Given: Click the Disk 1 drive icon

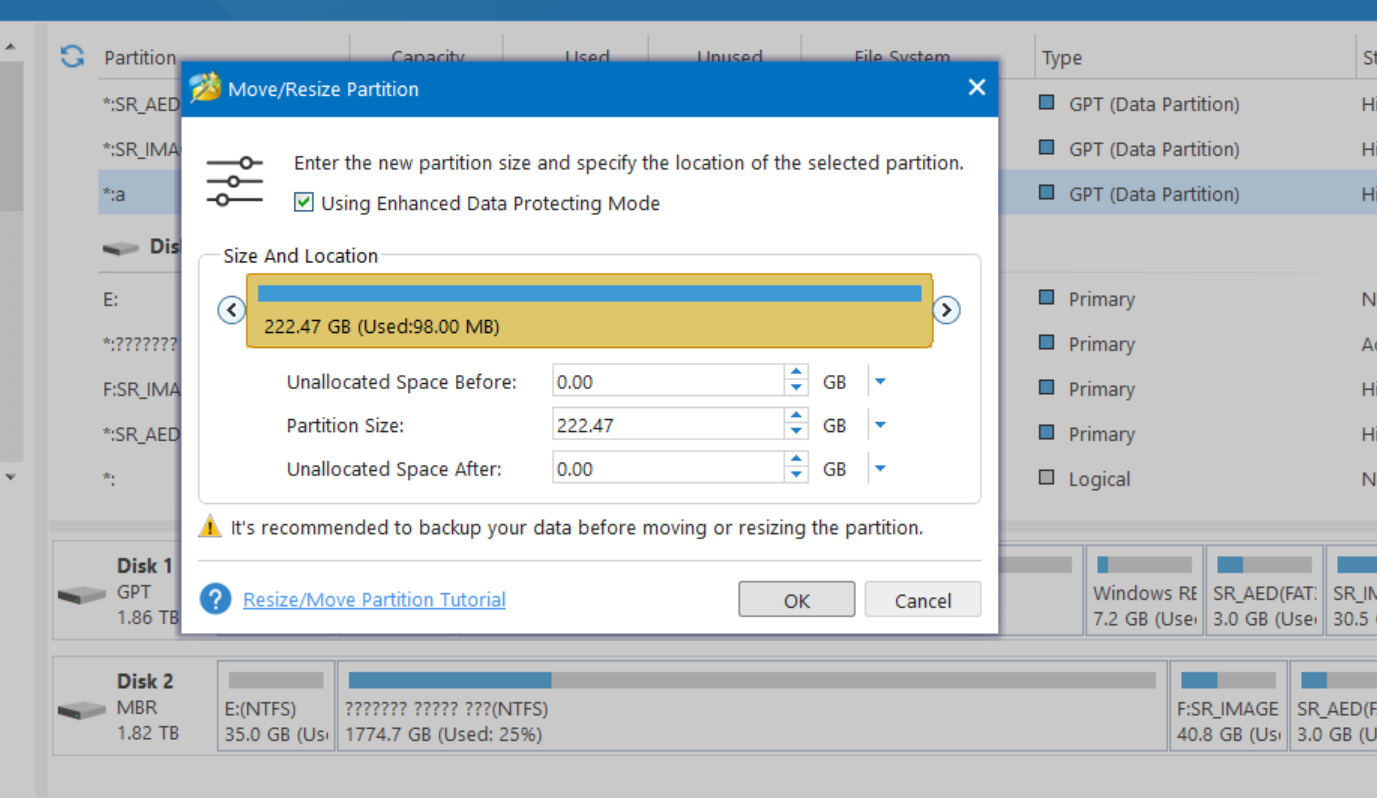Looking at the screenshot, I should point(82,595).
